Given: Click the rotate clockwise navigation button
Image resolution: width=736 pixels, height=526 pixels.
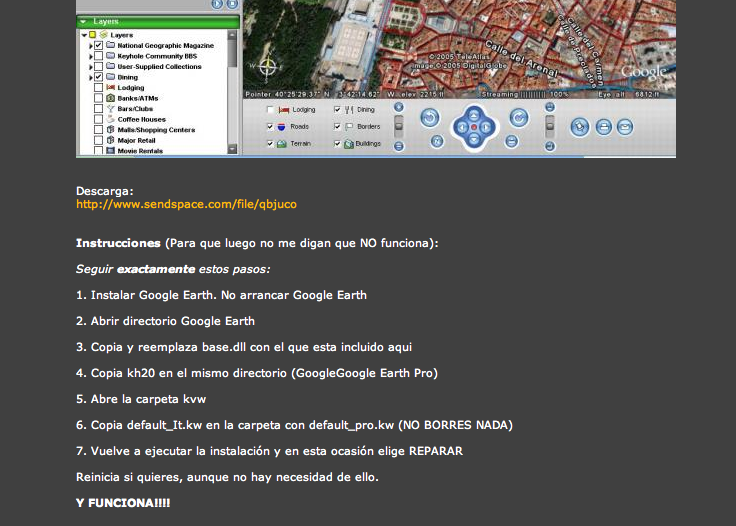Looking at the screenshot, I should point(519,118).
